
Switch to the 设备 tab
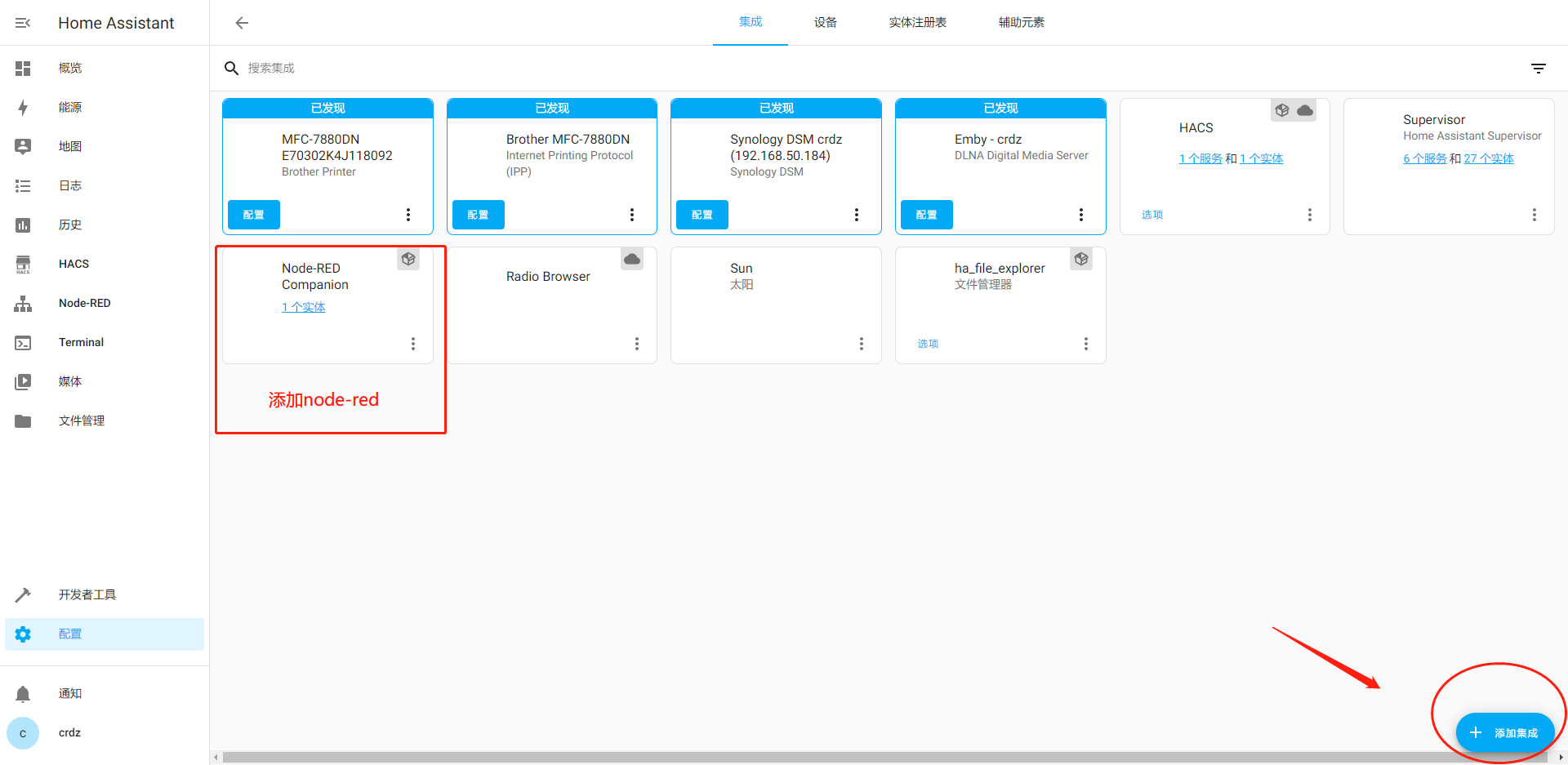coord(825,23)
